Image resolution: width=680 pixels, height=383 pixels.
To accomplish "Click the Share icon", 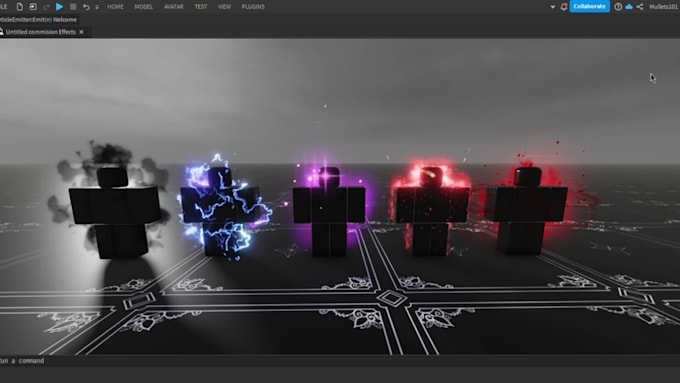I will point(640,7).
